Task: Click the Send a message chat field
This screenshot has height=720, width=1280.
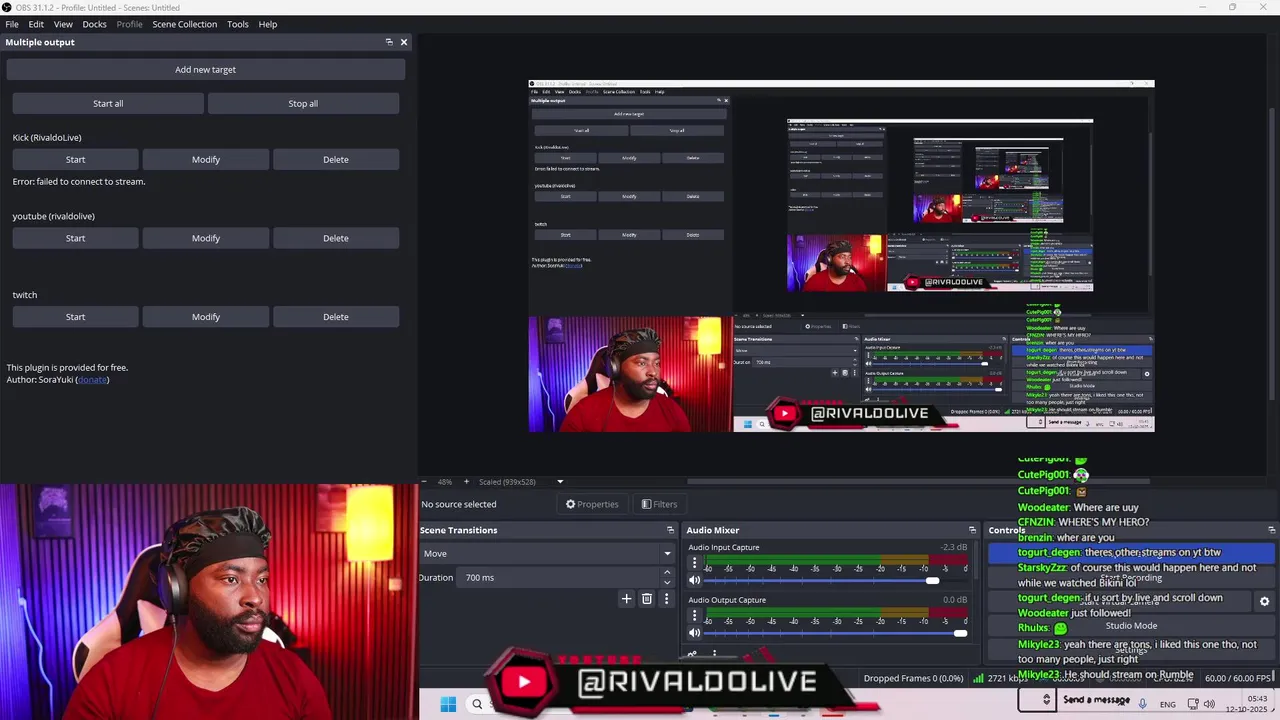Action: [x=1096, y=700]
